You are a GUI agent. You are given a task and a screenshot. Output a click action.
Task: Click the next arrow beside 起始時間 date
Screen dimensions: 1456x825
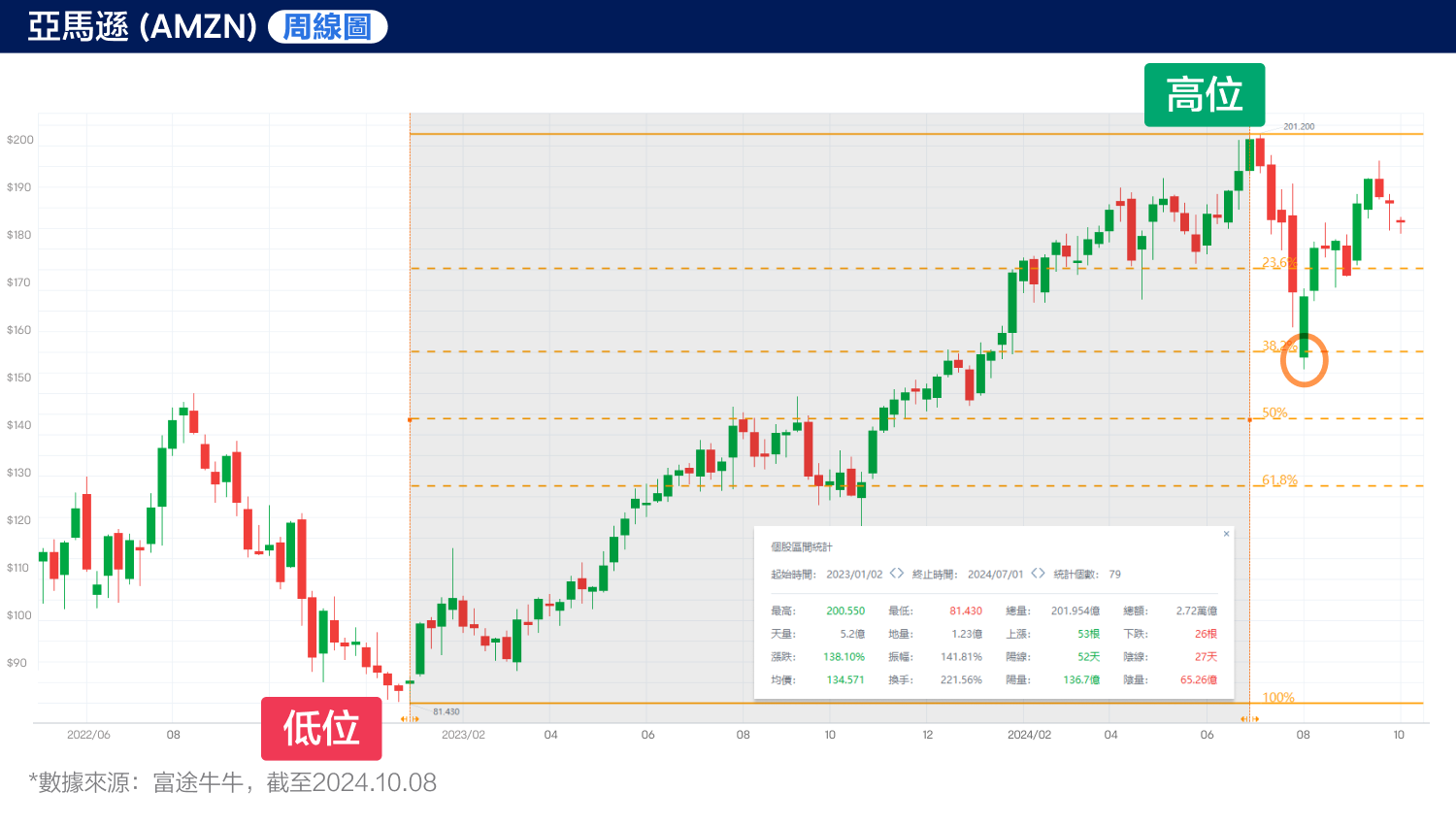coord(901,575)
